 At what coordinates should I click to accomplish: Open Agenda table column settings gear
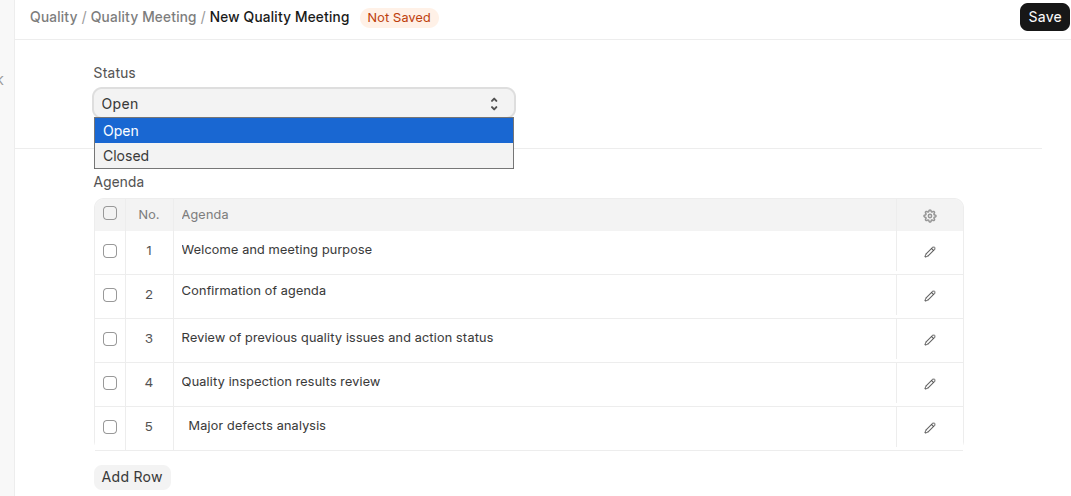[929, 216]
